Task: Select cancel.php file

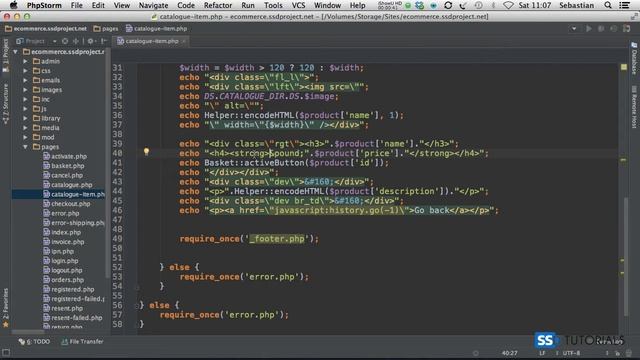Action: click(62, 175)
